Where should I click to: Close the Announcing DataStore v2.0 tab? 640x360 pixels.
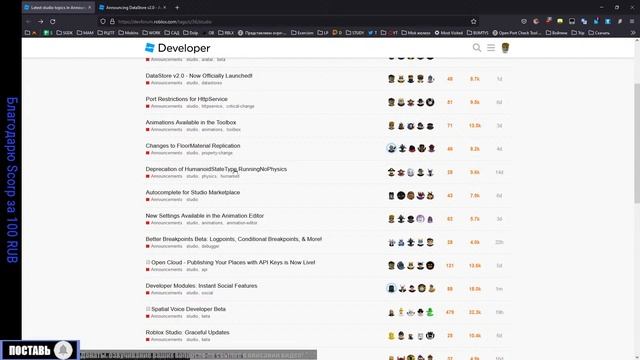coord(165,7)
